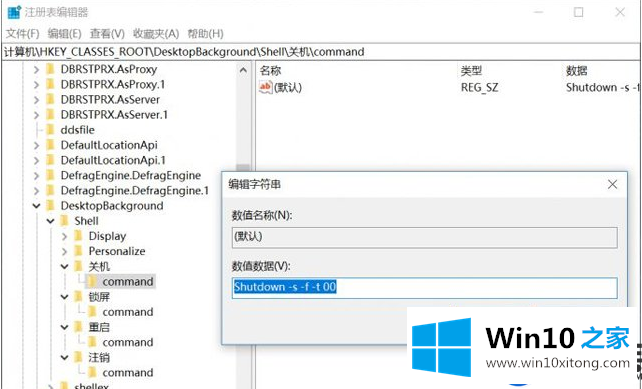
Task: Collapse the 注销 key
Action: coord(64,357)
